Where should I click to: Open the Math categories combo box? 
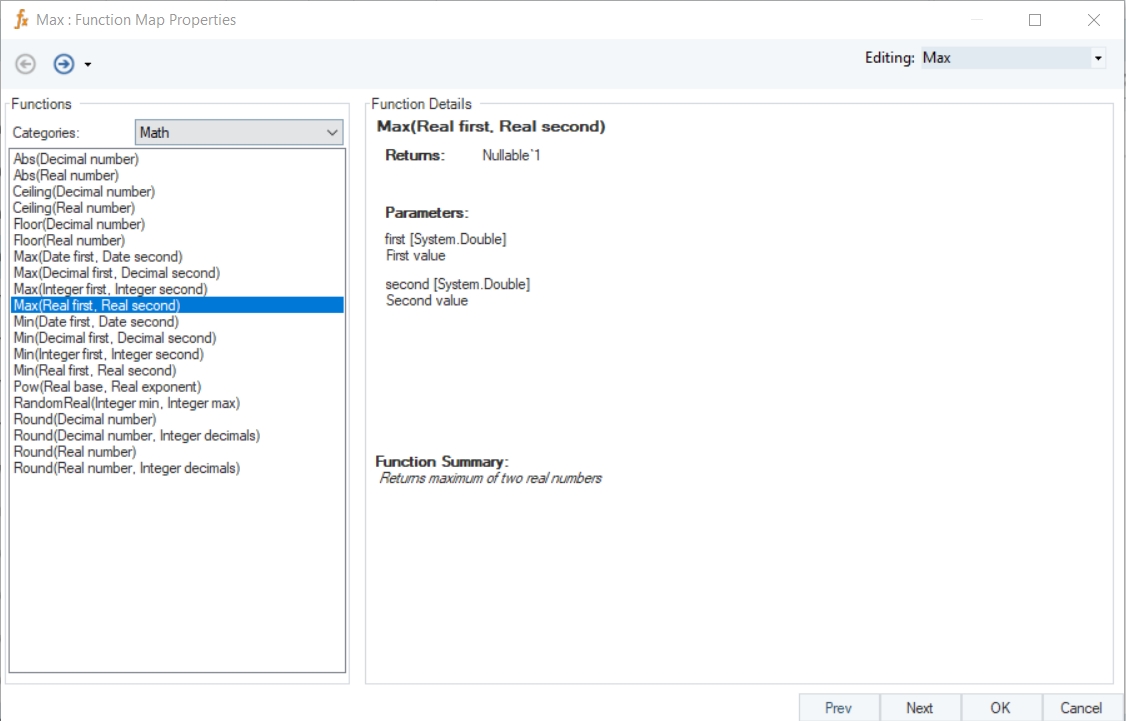tap(239, 132)
